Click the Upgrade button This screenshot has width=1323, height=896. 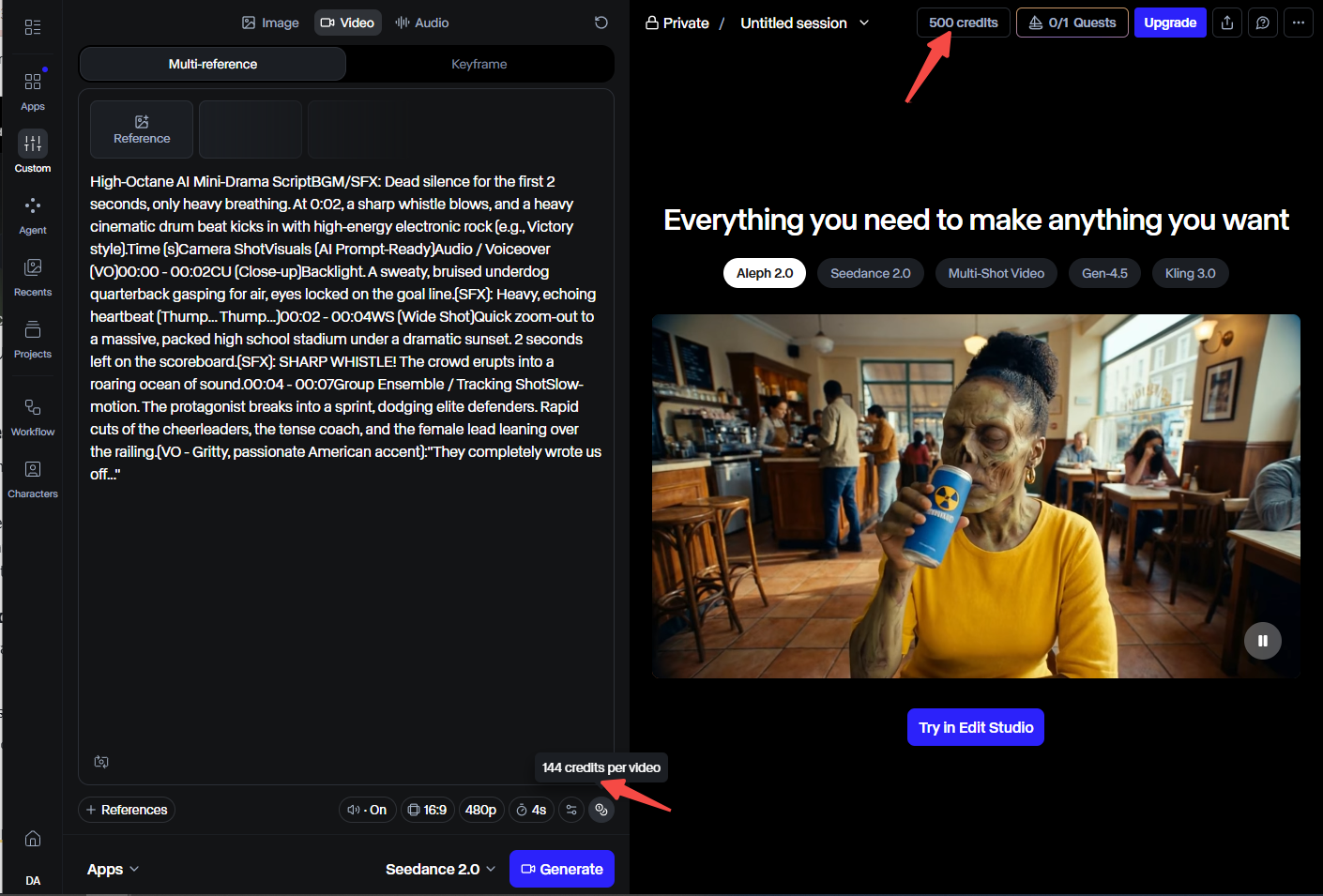click(x=1170, y=23)
